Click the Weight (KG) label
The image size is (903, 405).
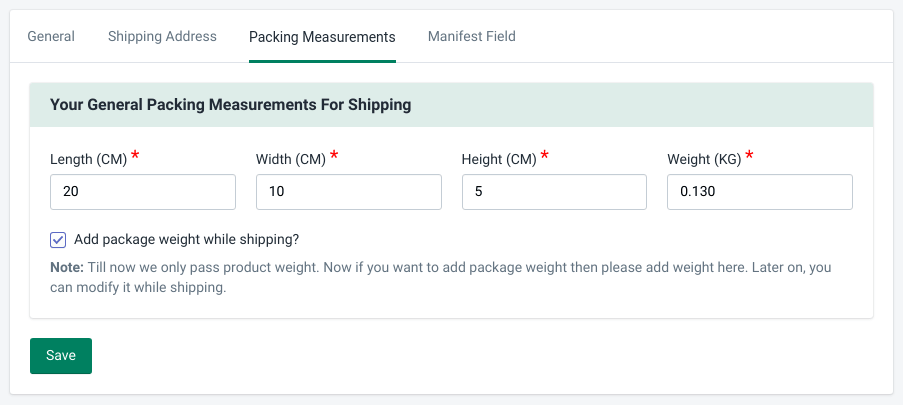click(704, 160)
